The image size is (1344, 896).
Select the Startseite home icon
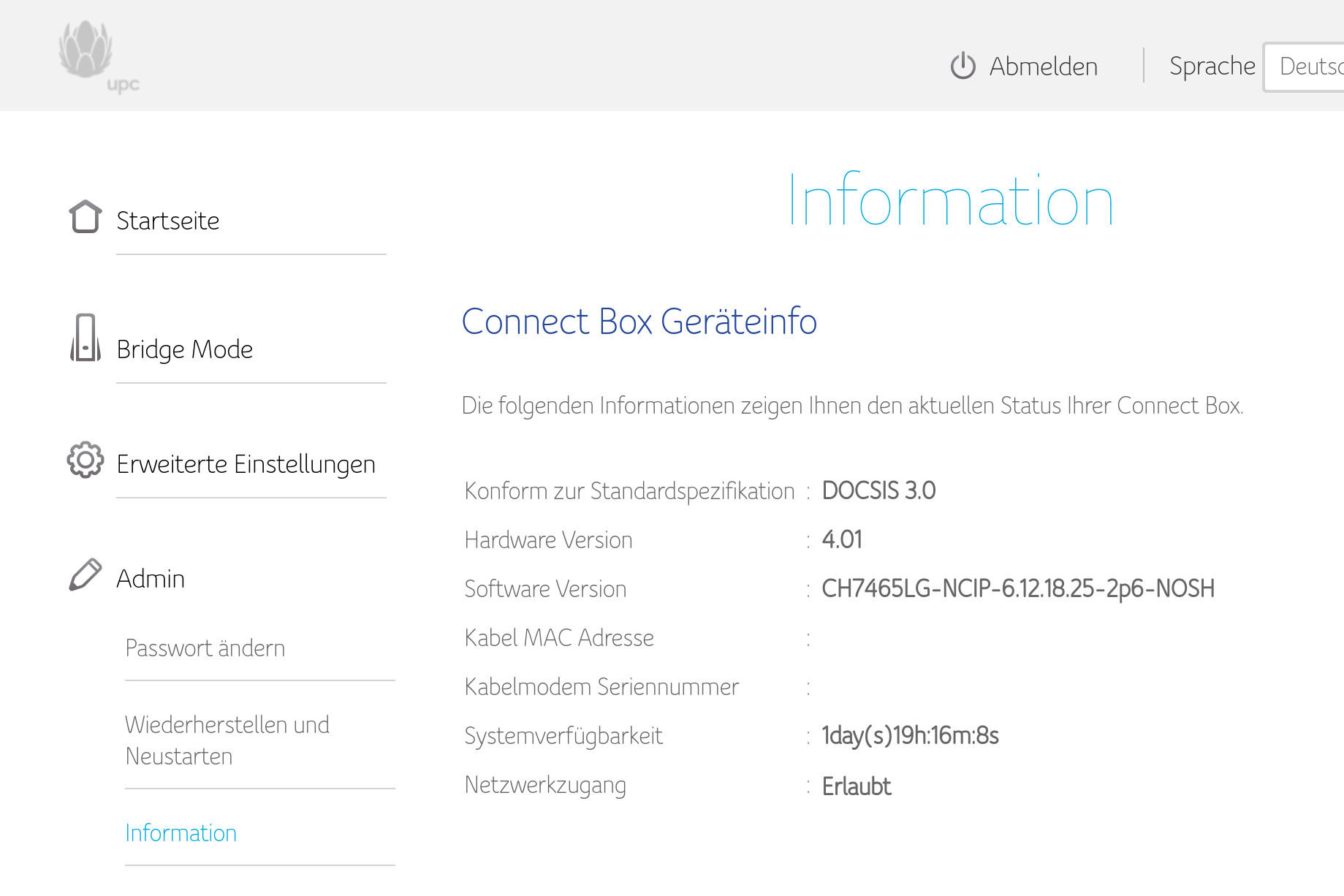[85, 217]
